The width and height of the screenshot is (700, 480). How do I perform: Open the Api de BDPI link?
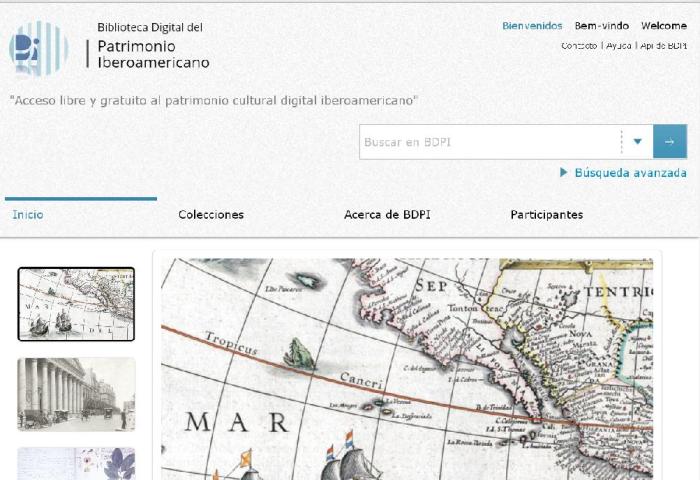663,46
